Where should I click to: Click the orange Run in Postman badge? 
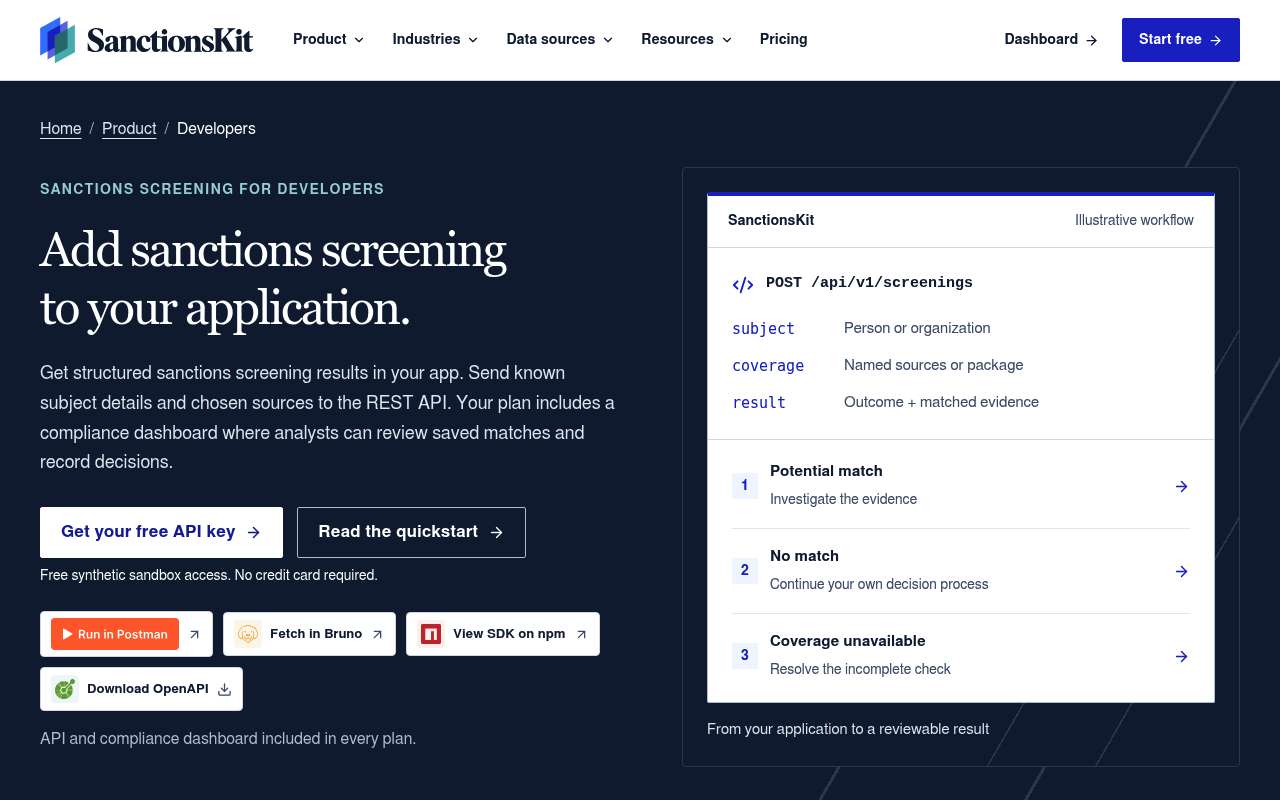coord(115,634)
